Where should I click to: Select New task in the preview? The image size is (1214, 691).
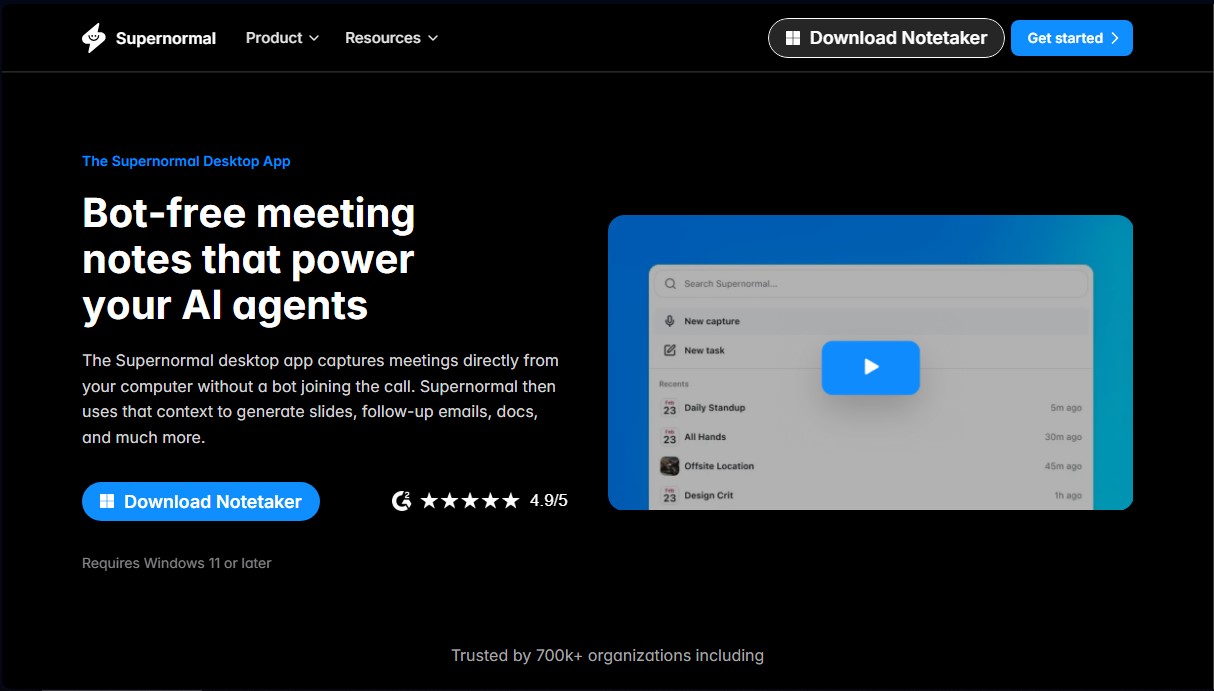tap(870, 350)
